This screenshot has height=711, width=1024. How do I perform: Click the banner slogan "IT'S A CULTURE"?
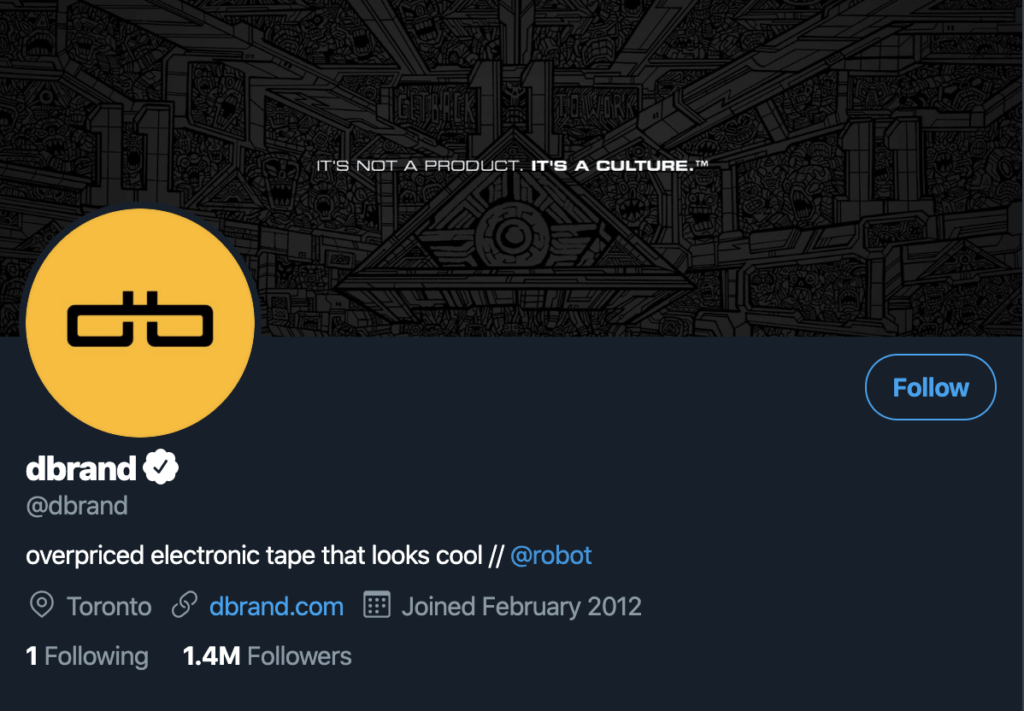pos(619,166)
